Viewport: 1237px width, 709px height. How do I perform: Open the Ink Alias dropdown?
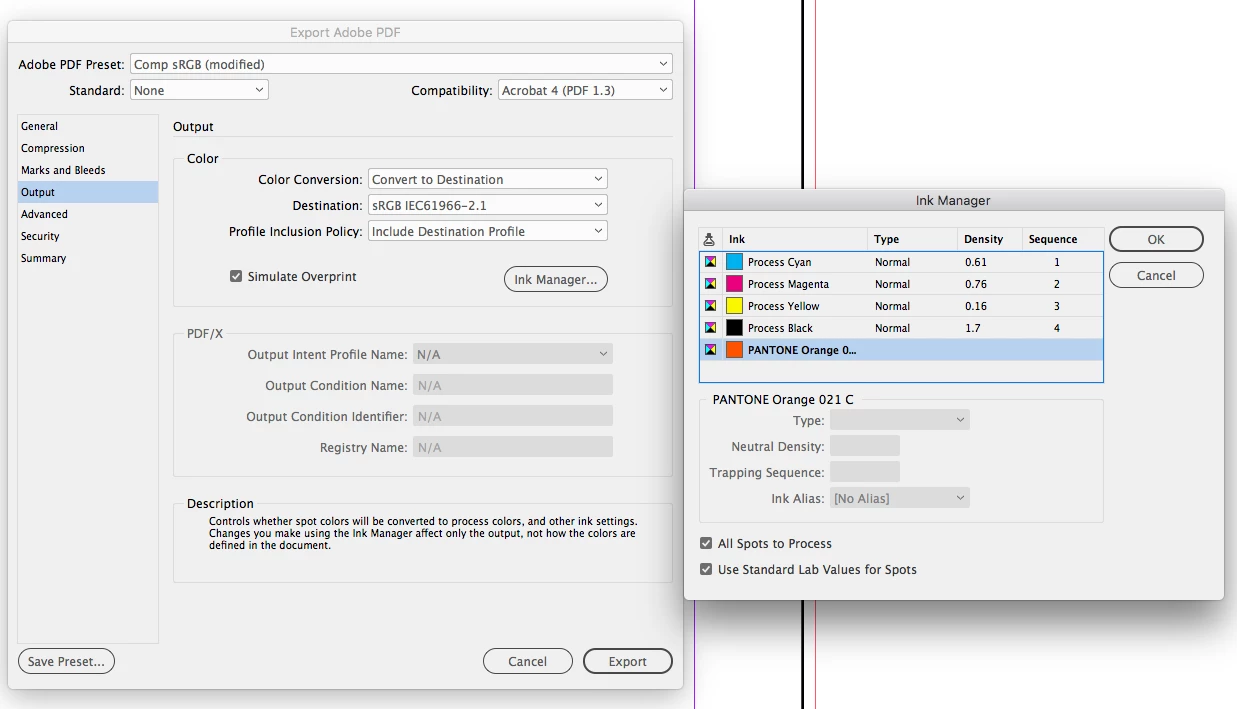(x=900, y=498)
